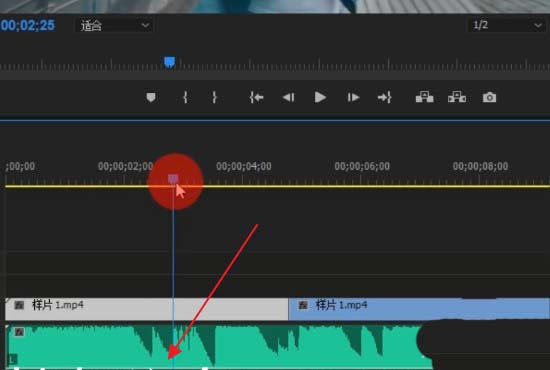The width and height of the screenshot is (550, 370).
Task: Click the fx badge on the audio clip
Action: point(19,332)
